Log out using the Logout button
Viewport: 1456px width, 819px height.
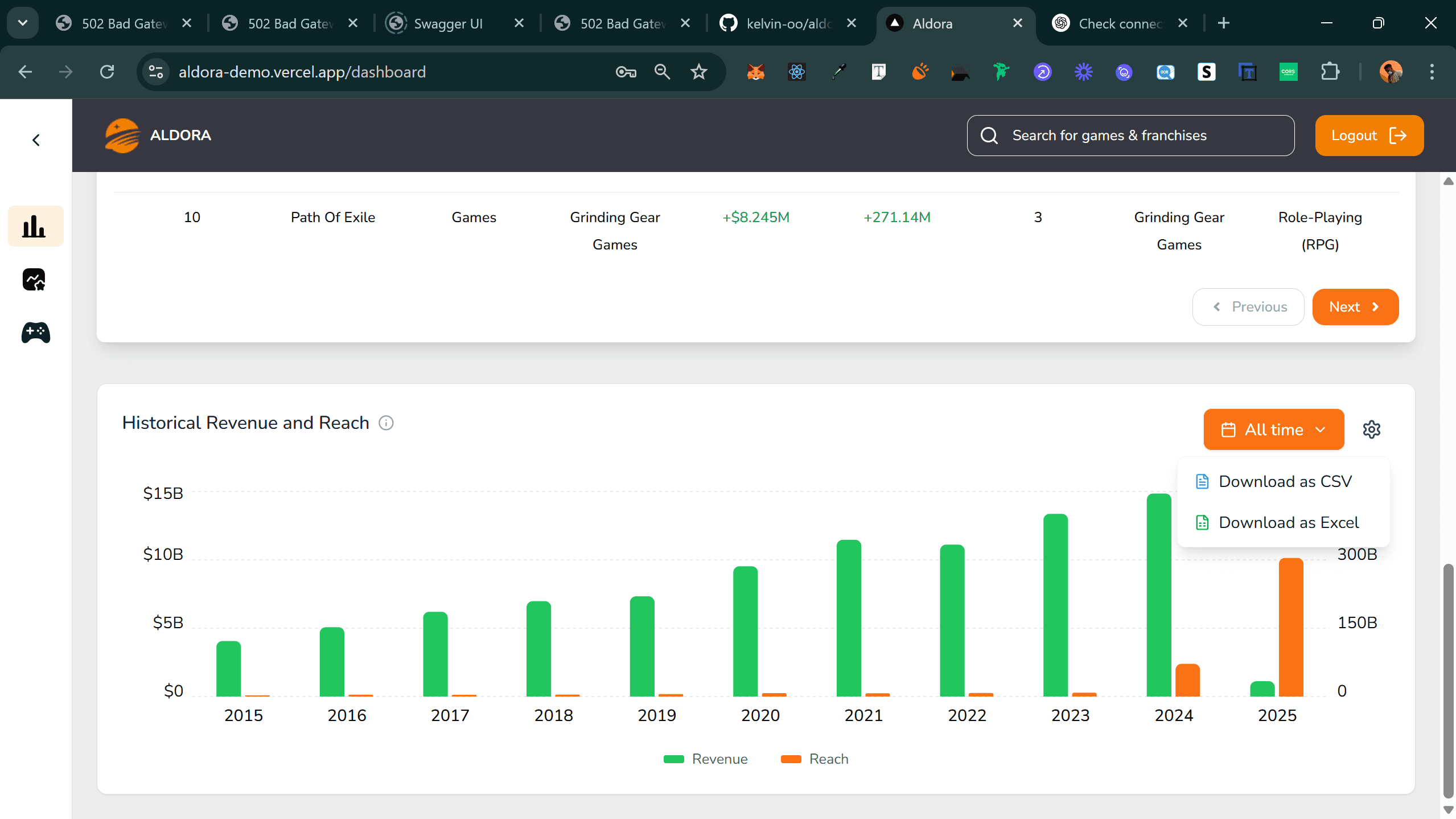pos(1368,135)
